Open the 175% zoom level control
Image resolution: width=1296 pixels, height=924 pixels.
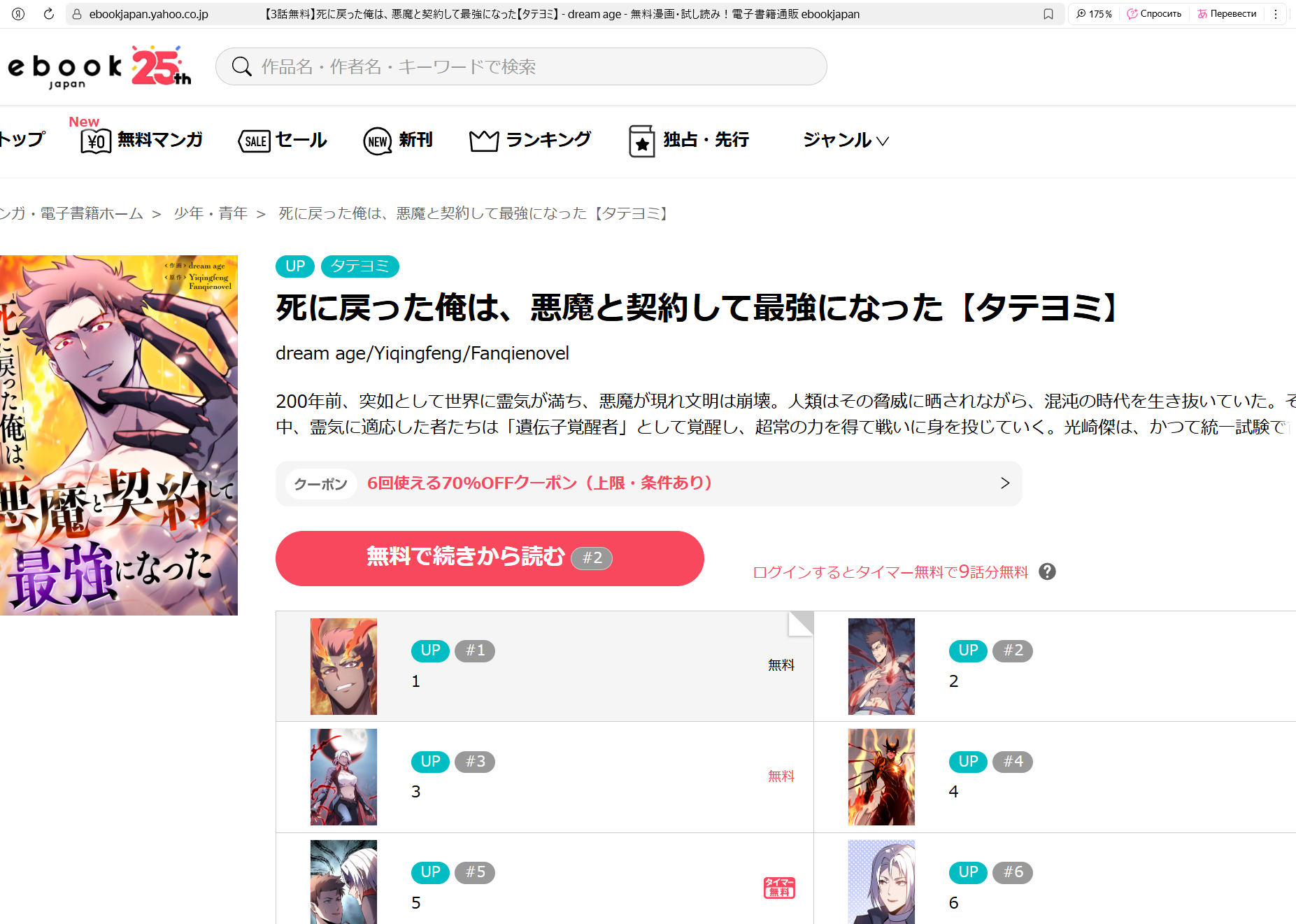1094,14
